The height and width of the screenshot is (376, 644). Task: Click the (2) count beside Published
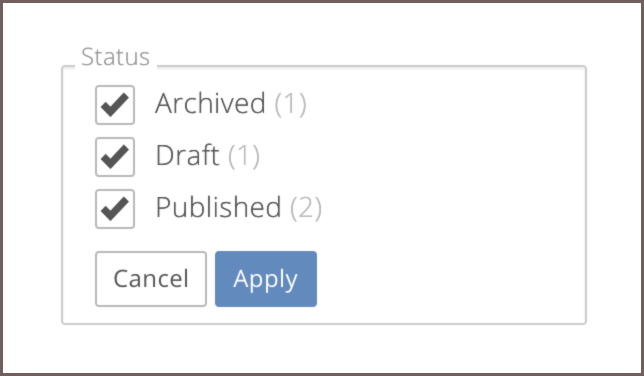(306, 208)
